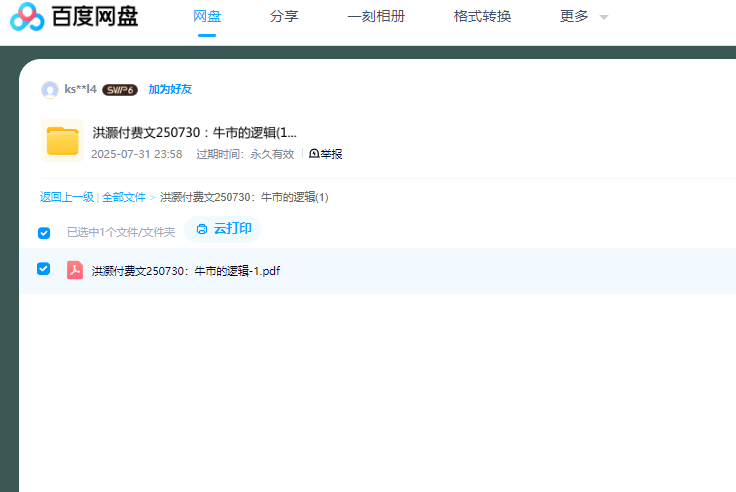This screenshot has width=736, height=492.
Task: Toggle the select-all files checkbox
Action: pos(44,233)
